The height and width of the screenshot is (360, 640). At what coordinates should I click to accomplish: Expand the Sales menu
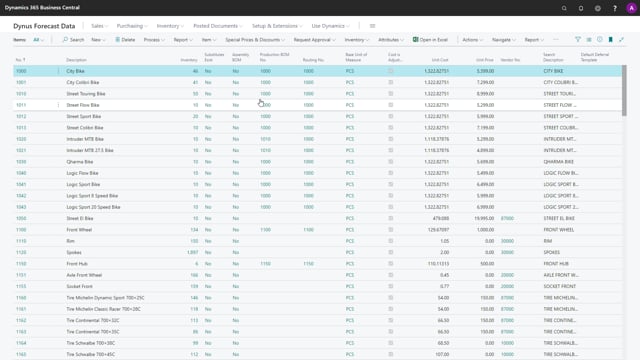coord(99,26)
